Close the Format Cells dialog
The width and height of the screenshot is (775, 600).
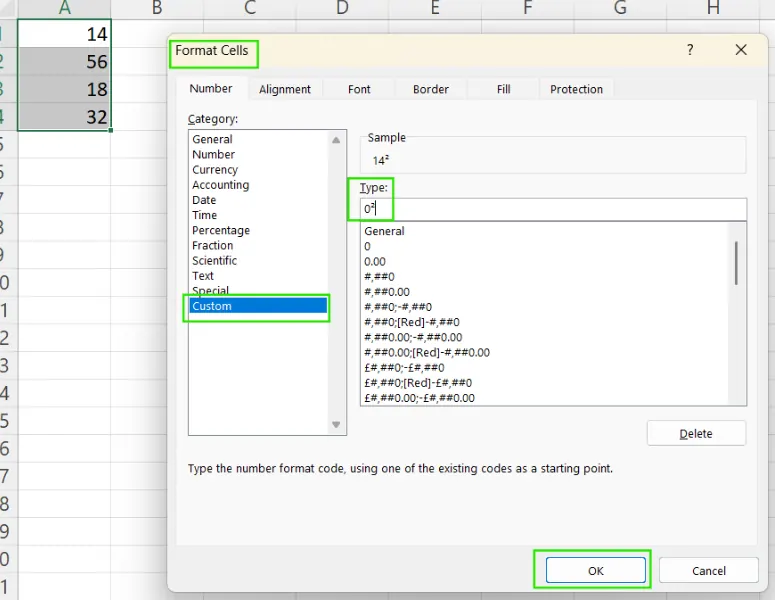(x=741, y=50)
